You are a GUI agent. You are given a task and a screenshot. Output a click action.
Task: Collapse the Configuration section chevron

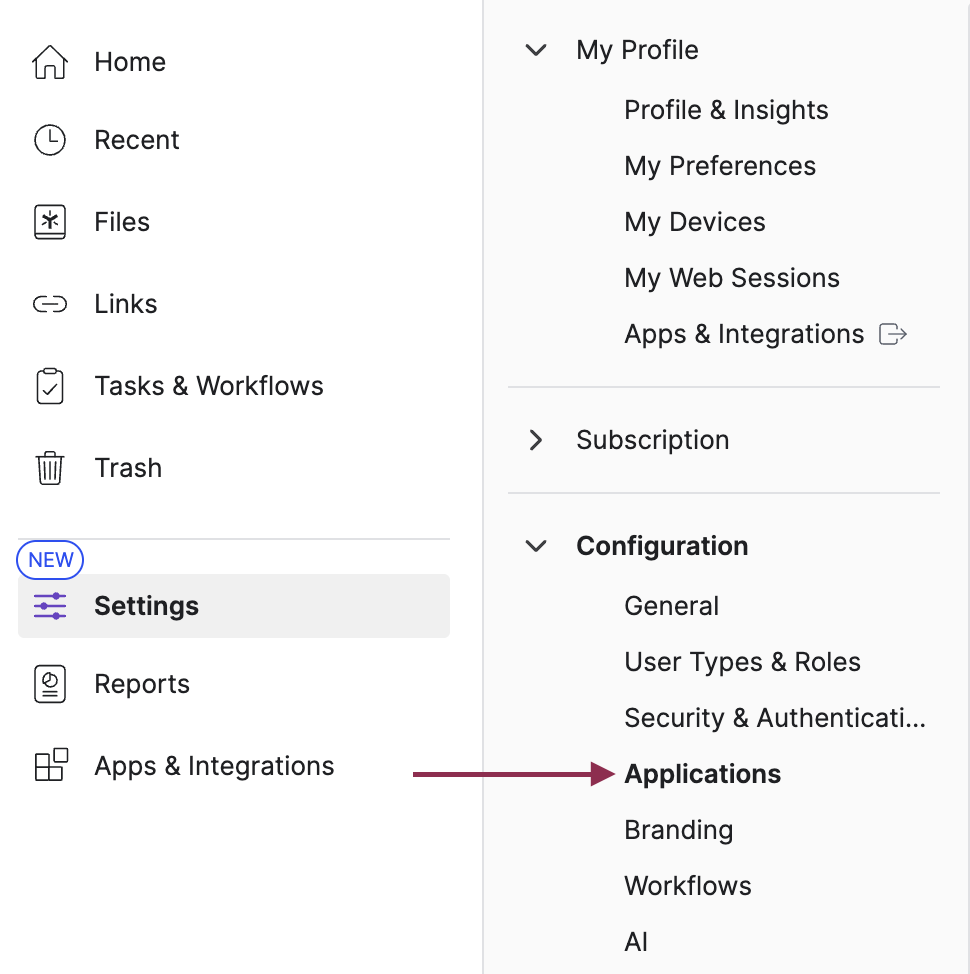point(537,546)
